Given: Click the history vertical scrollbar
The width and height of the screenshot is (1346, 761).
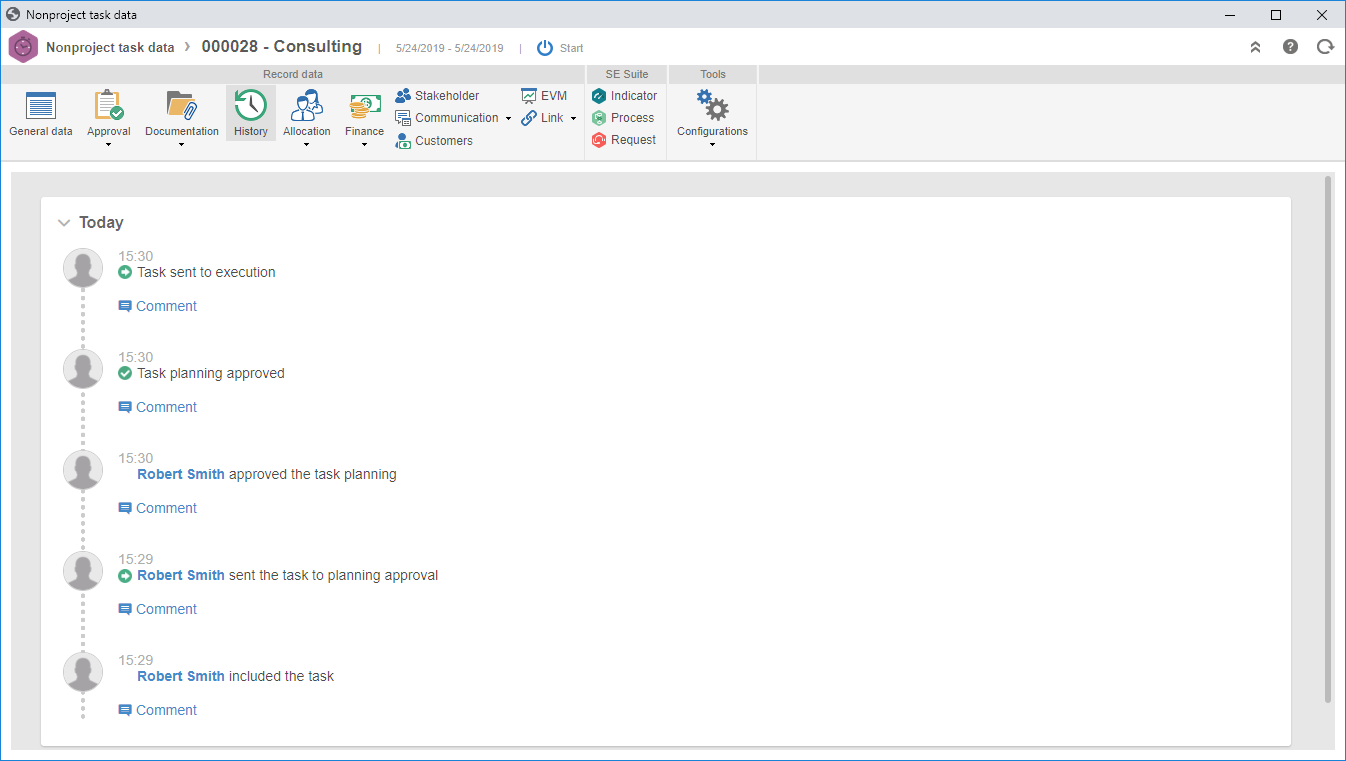Looking at the screenshot, I should coord(1328,440).
